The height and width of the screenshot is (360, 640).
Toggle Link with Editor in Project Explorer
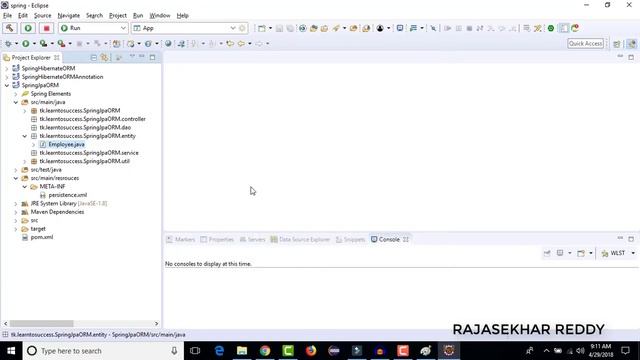104,58
